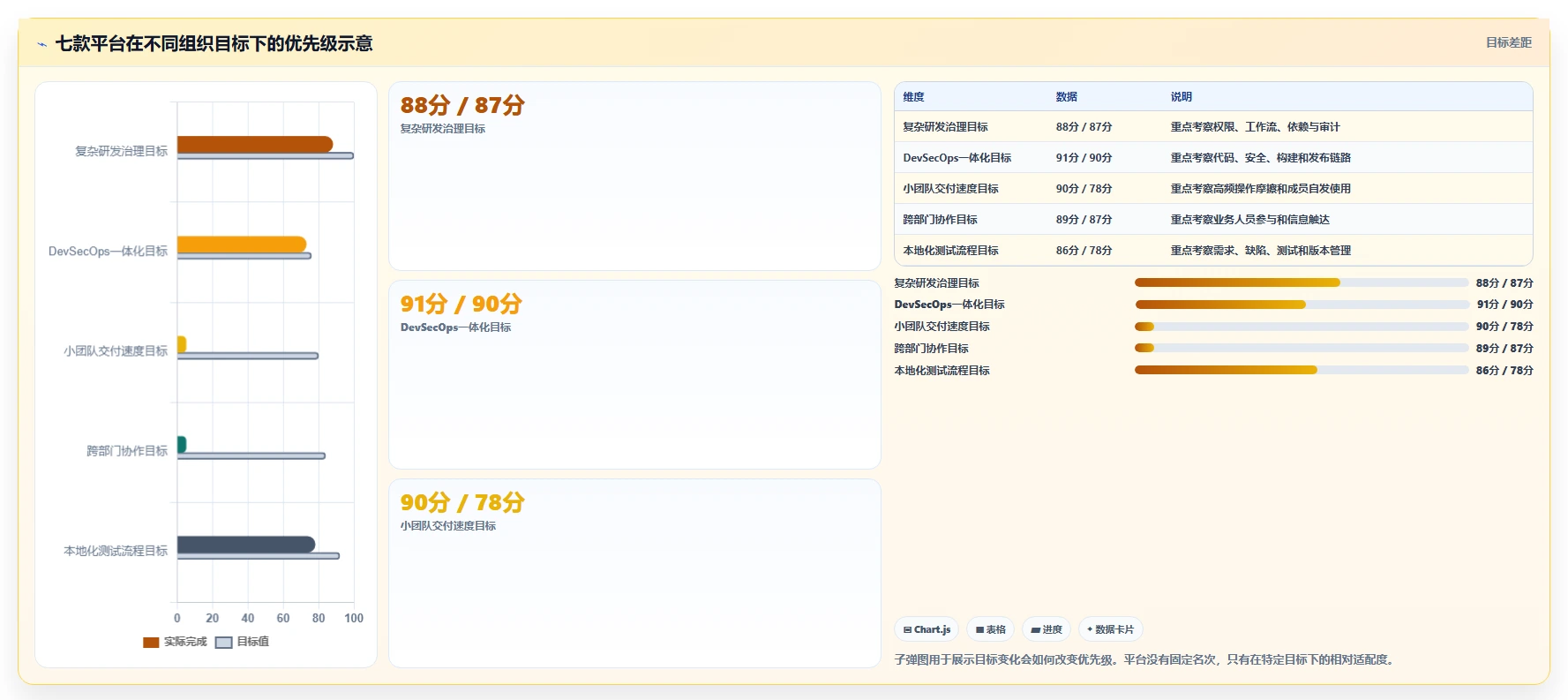
Task: Click the 本地化测试流程目标 chart axis label
Action: point(116,551)
